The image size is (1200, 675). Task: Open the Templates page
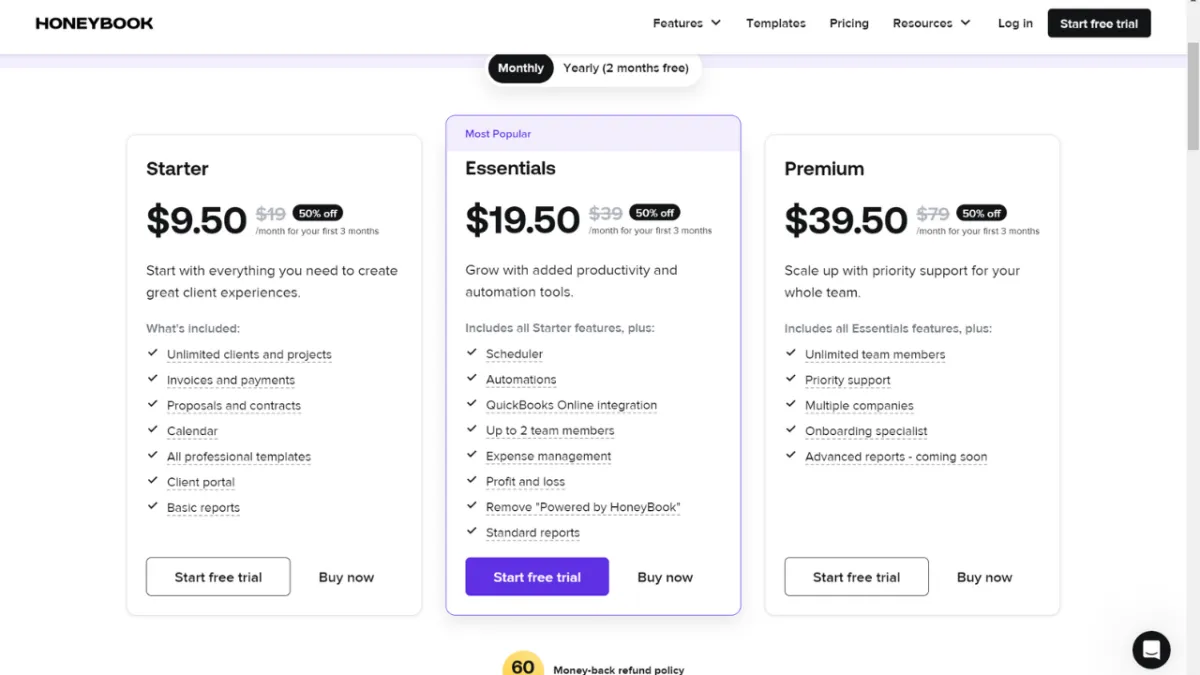pos(775,23)
